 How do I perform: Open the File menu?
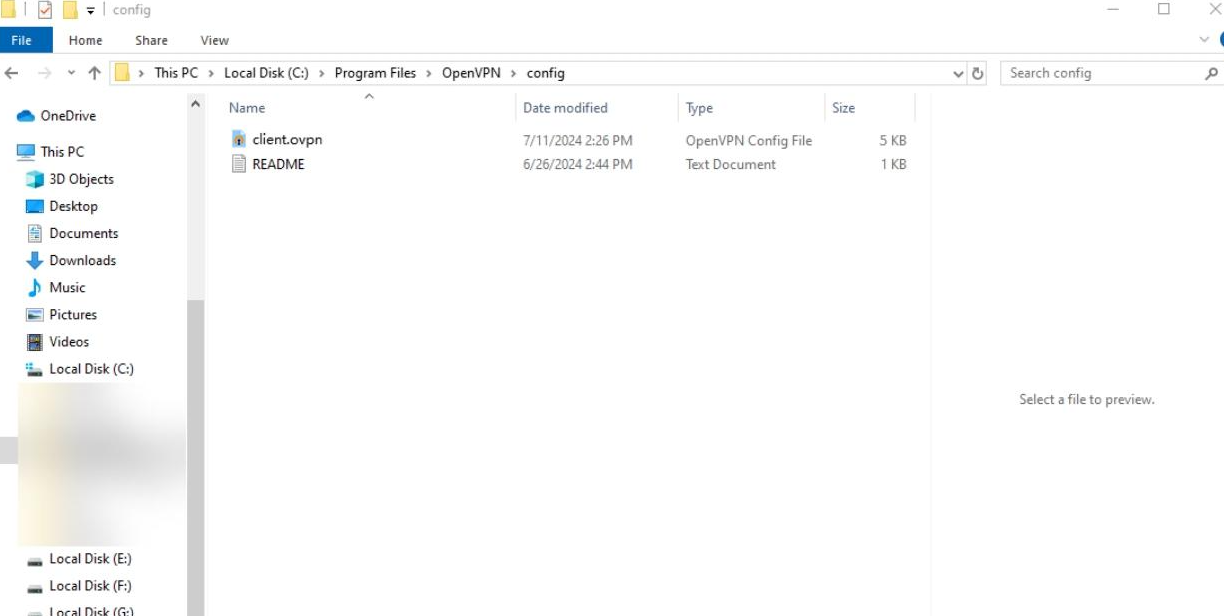[x=21, y=40]
